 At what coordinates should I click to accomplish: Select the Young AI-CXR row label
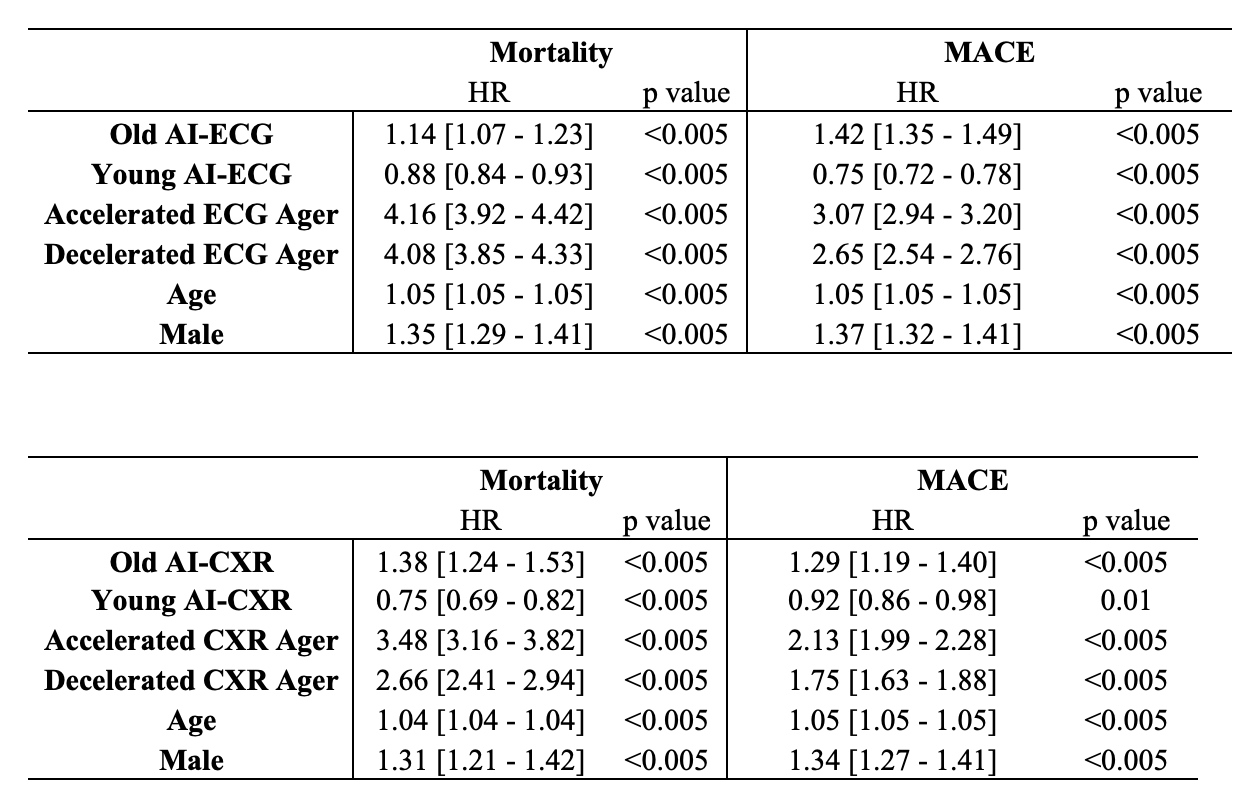click(x=191, y=601)
